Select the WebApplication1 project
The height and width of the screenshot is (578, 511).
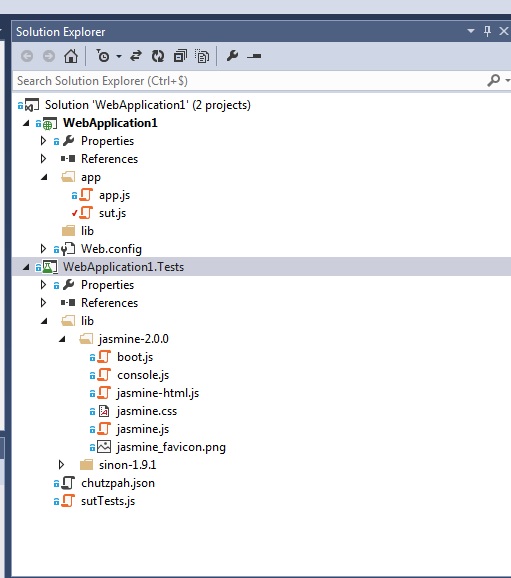click(x=110, y=123)
